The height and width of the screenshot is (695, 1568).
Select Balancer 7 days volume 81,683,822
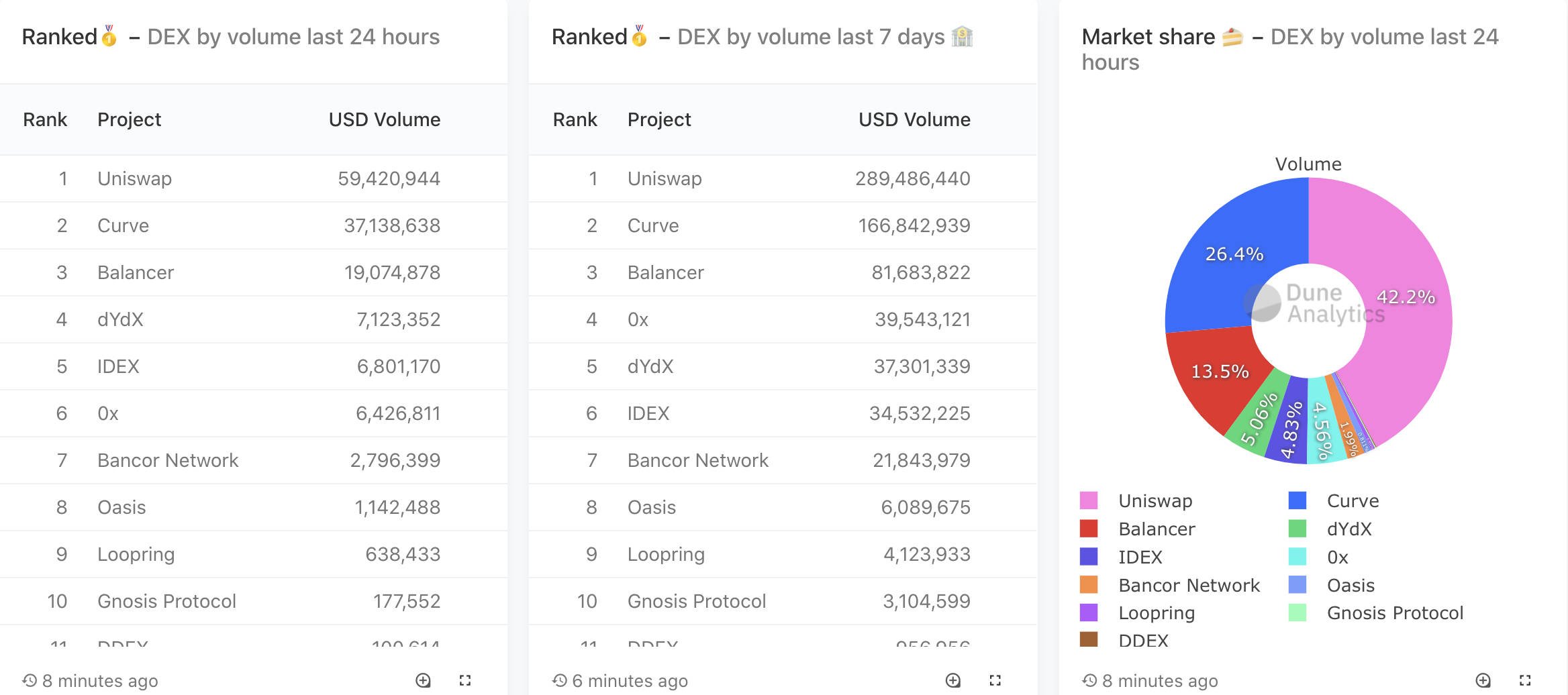click(x=921, y=272)
